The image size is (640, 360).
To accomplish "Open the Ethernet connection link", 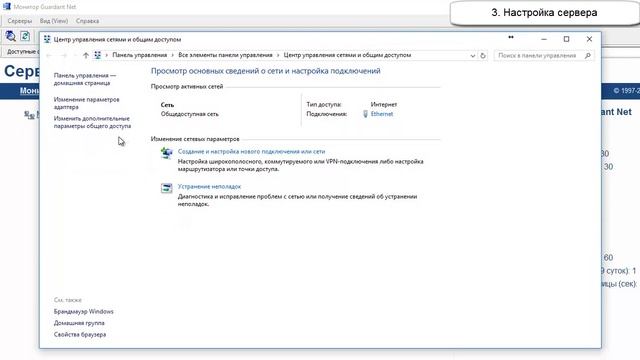I will [x=382, y=114].
